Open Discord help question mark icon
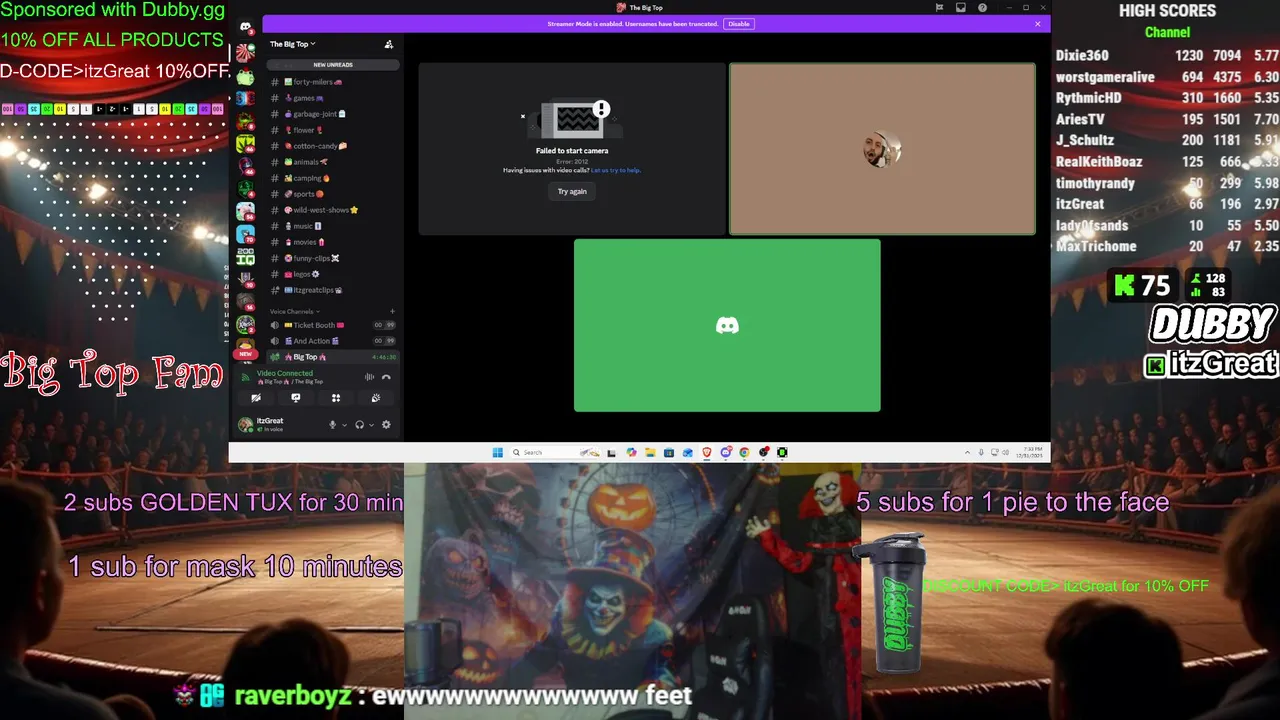The height and width of the screenshot is (720, 1280). [x=983, y=7]
